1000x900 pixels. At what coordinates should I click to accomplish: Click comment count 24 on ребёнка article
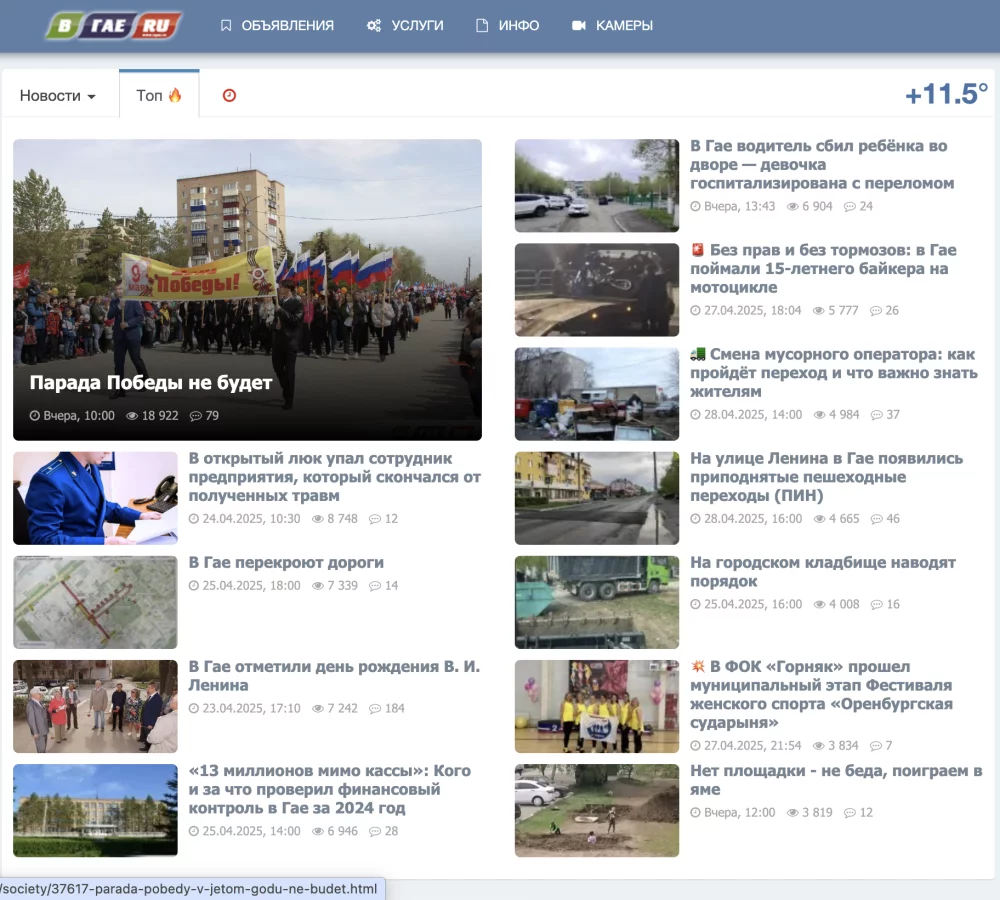(865, 206)
